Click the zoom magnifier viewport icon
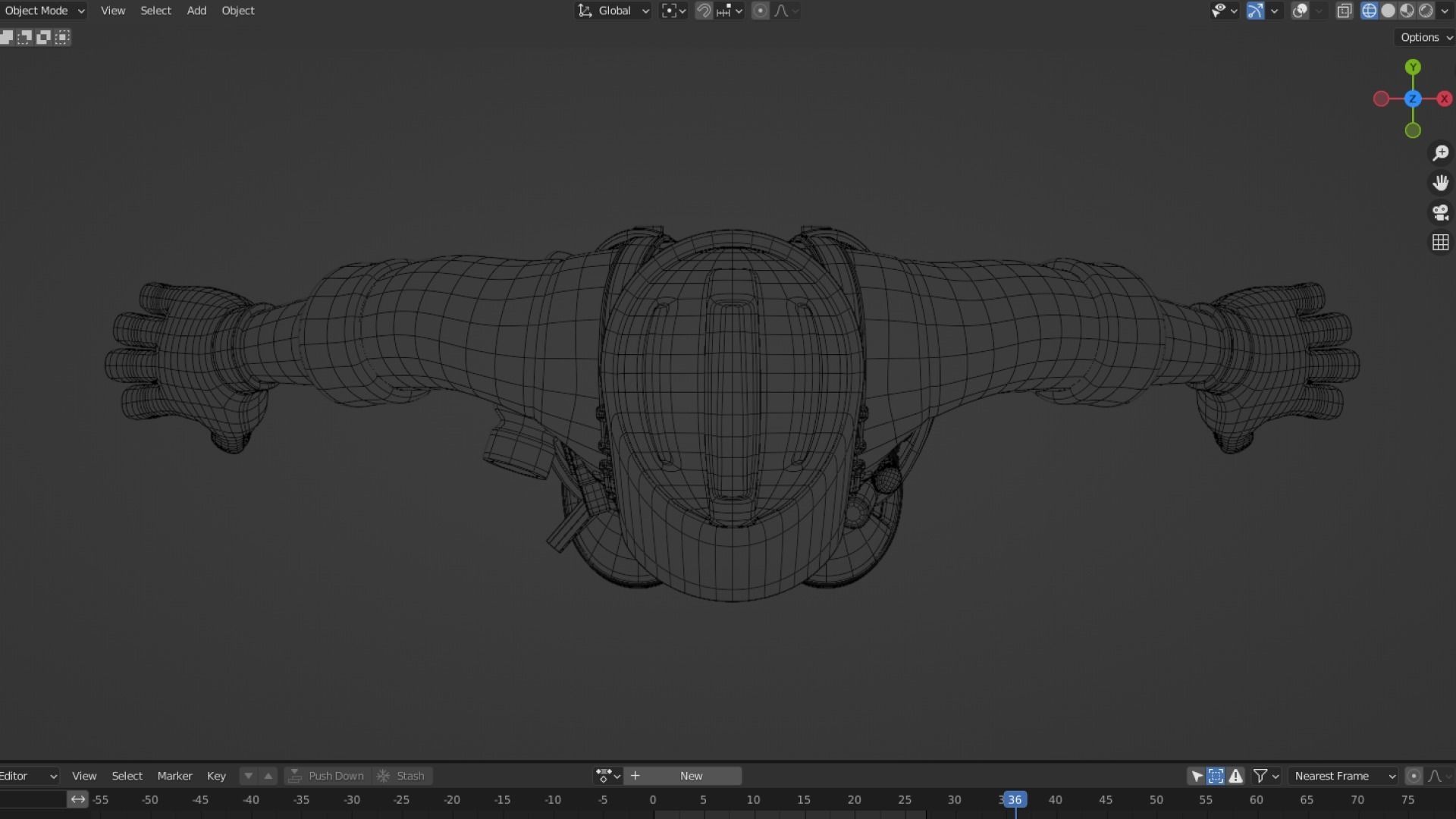This screenshot has width=1456, height=819. (1440, 153)
